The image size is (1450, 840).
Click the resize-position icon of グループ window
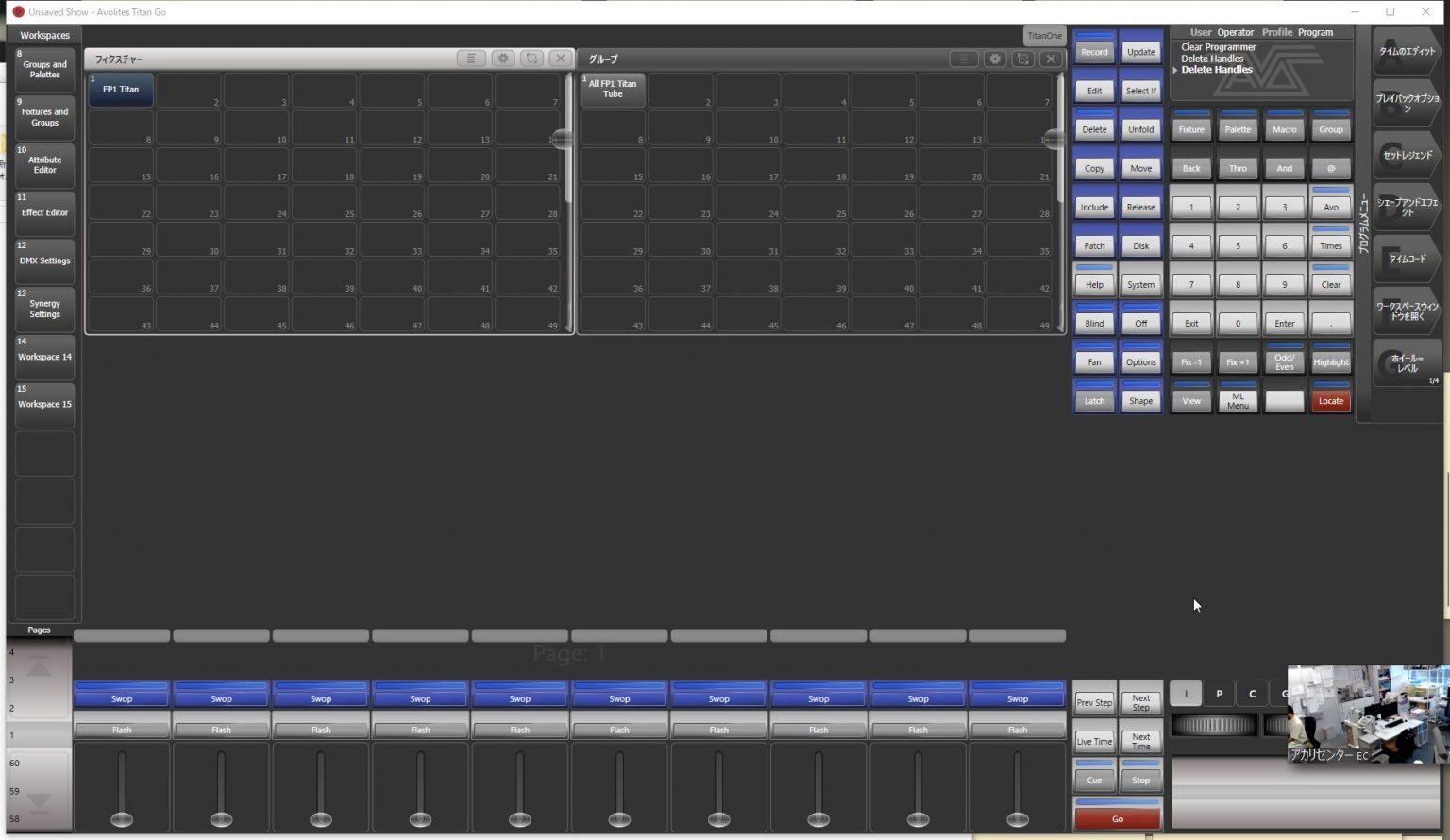coord(1023,59)
